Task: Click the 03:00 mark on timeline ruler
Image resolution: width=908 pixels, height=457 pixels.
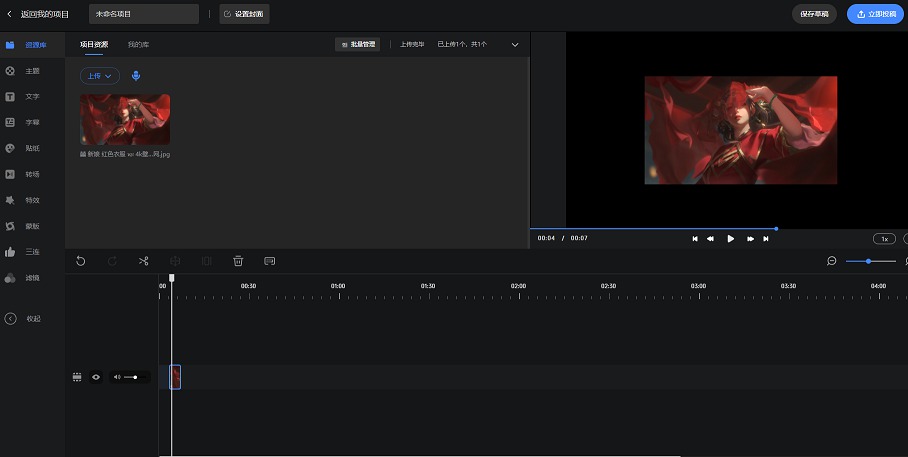Action: click(698, 286)
